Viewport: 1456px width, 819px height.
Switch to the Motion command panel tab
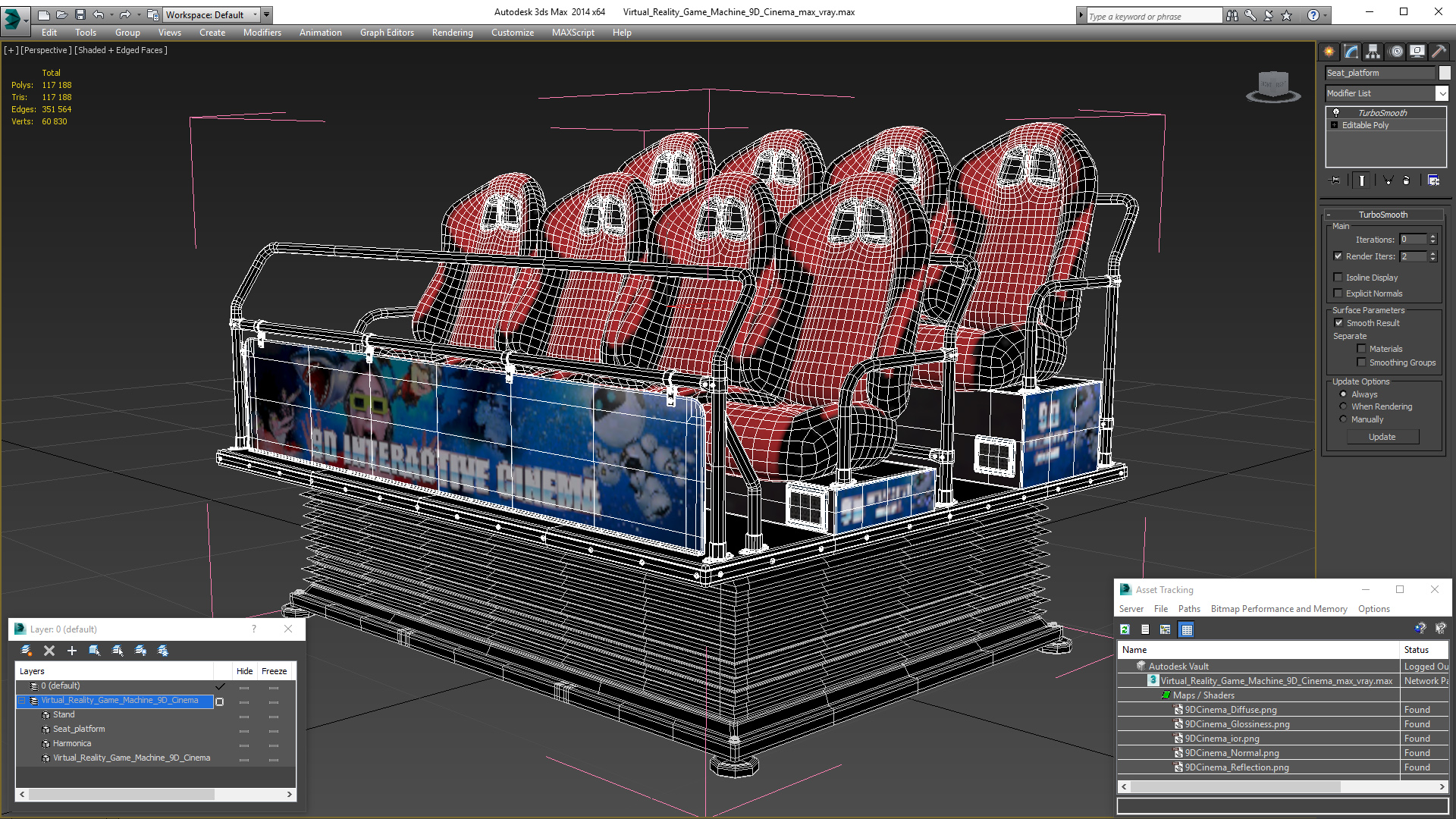tap(1396, 52)
